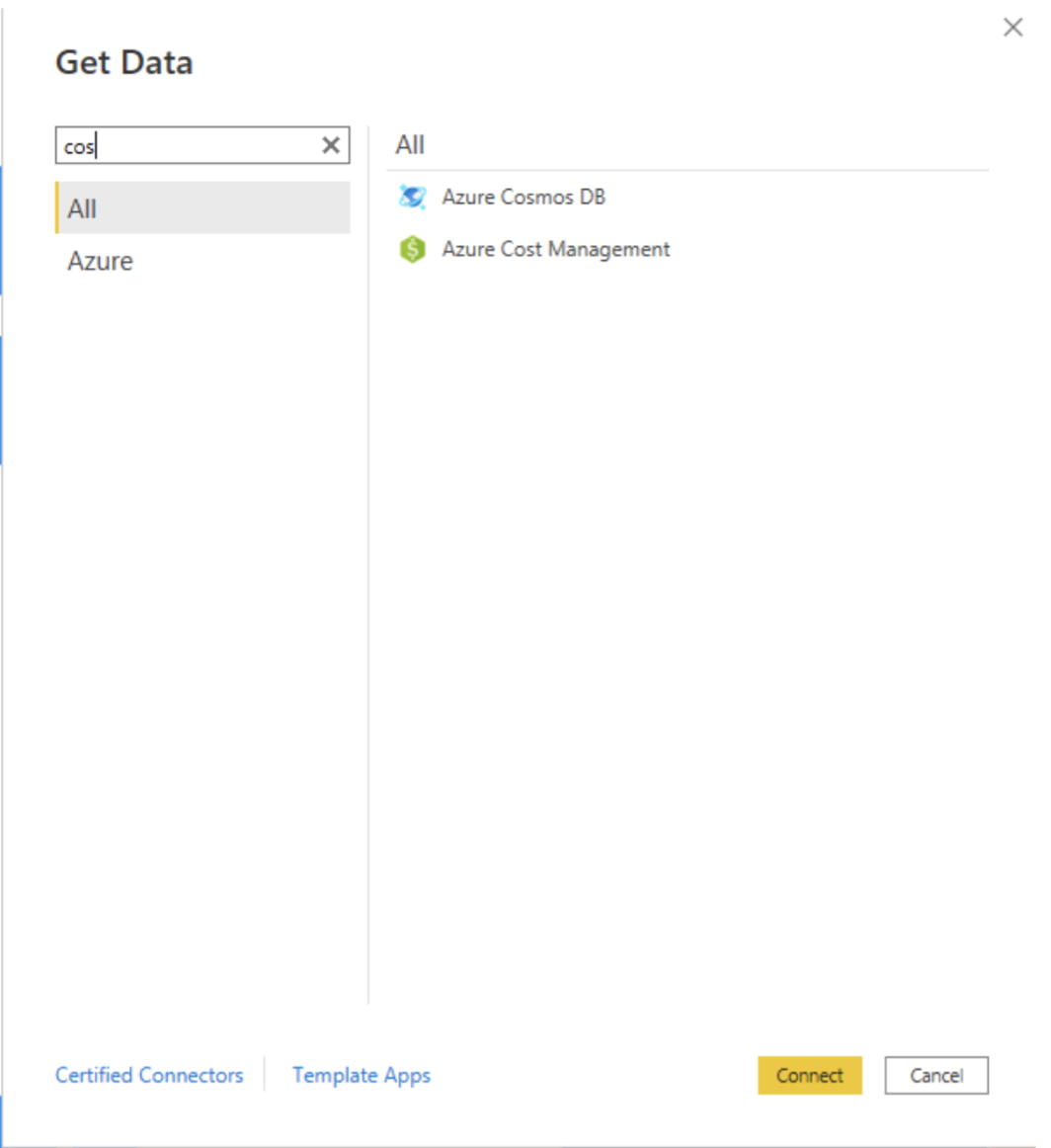
Task: Clear the search box with the X icon
Action: [x=331, y=145]
